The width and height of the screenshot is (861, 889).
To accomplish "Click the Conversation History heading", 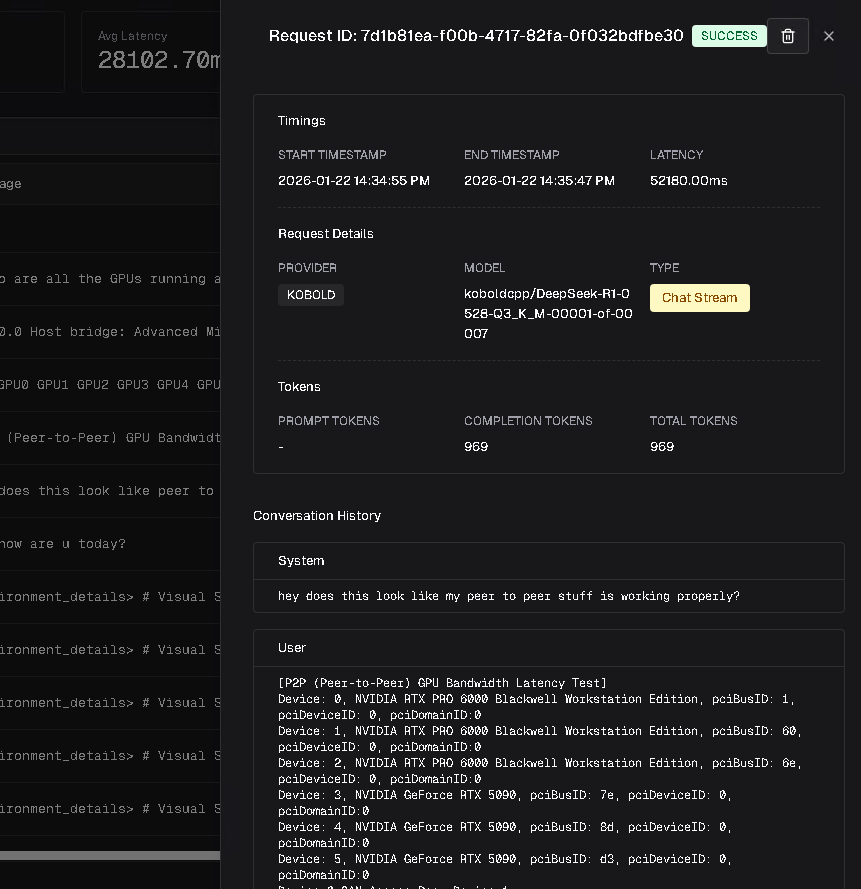I will (317, 516).
